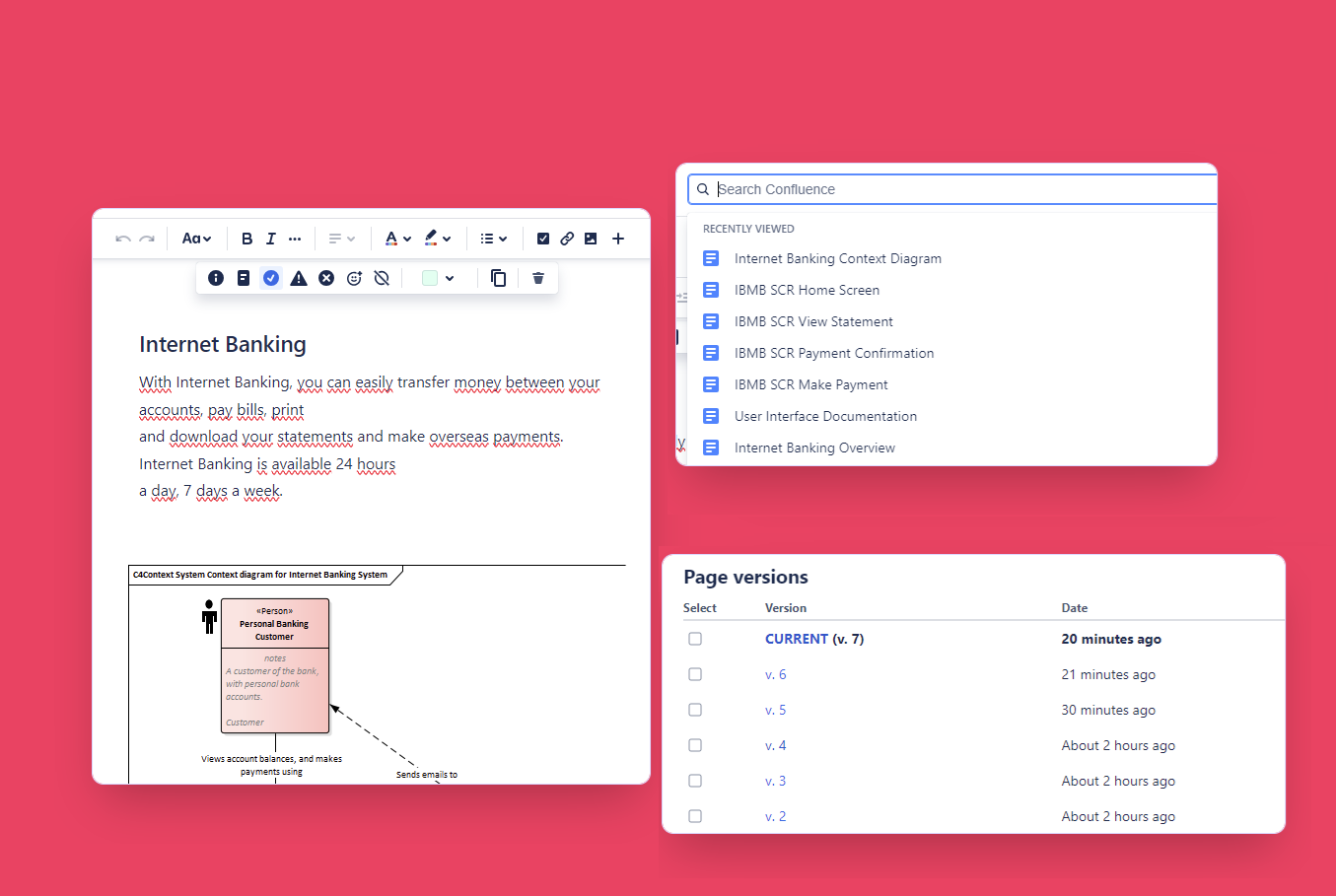Select the info panel type
Image resolution: width=1336 pixels, height=896 pixels.
(x=216, y=278)
